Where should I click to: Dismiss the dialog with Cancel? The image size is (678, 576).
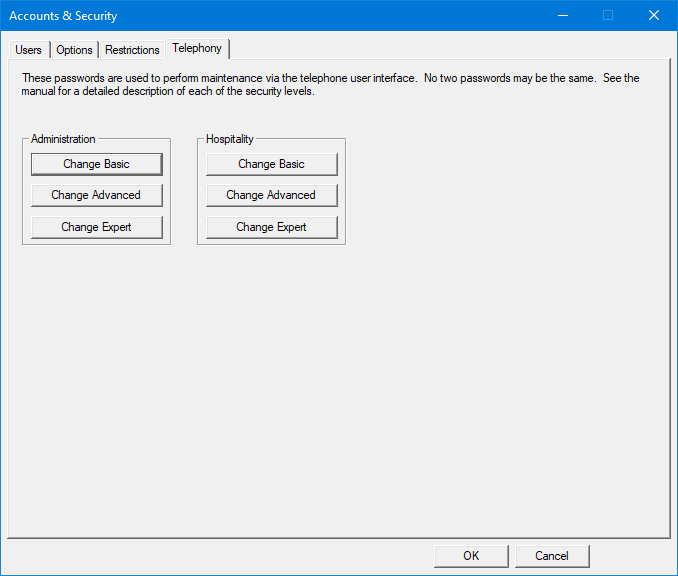click(552, 556)
